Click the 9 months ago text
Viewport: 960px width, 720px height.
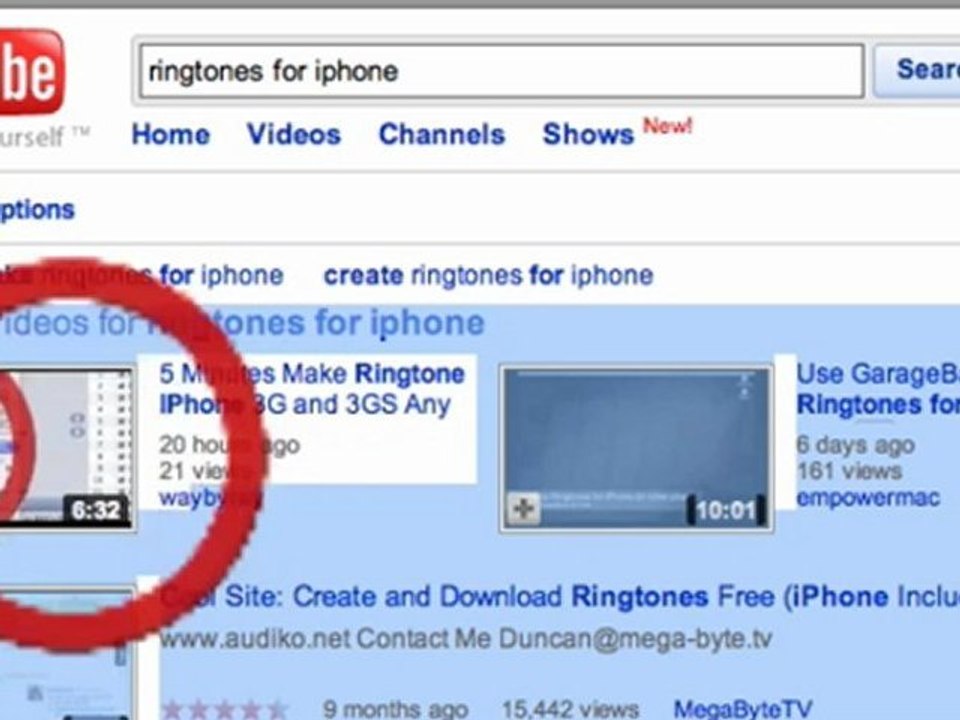pyautogui.click(x=396, y=710)
